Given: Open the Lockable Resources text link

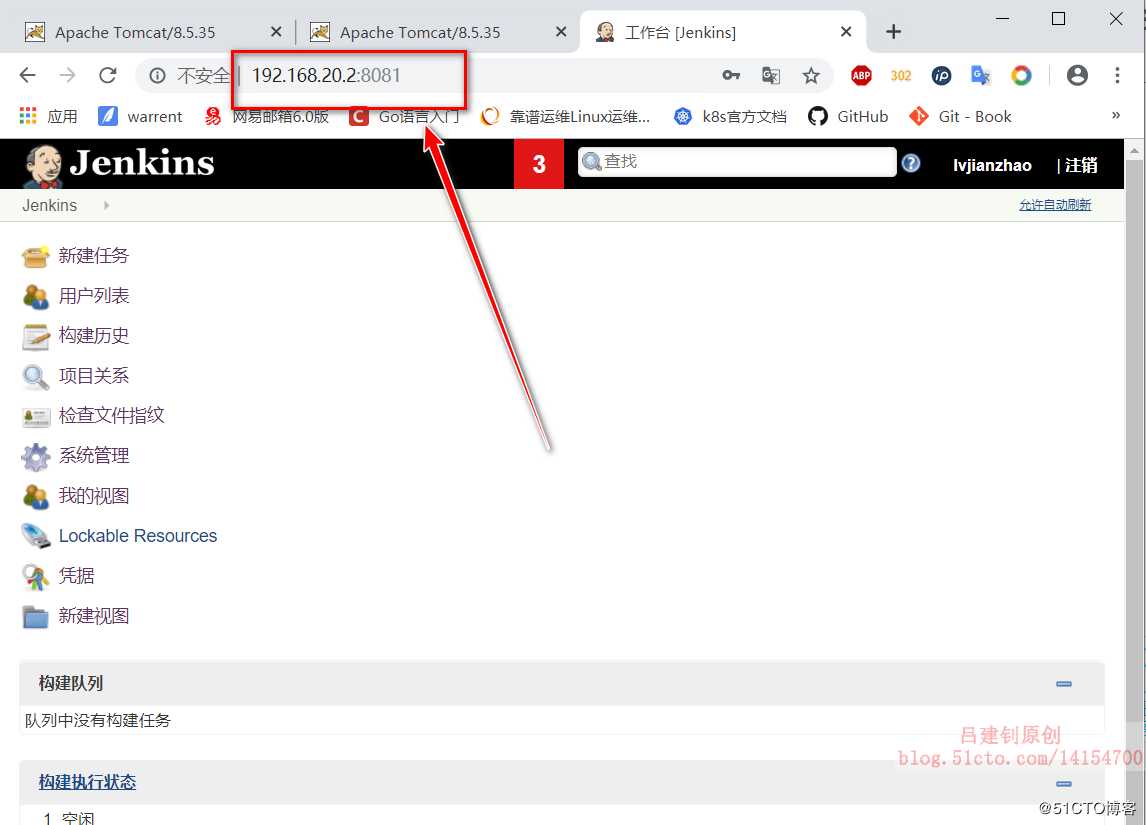Looking at the screenshot, I should [x=138, y=536].
